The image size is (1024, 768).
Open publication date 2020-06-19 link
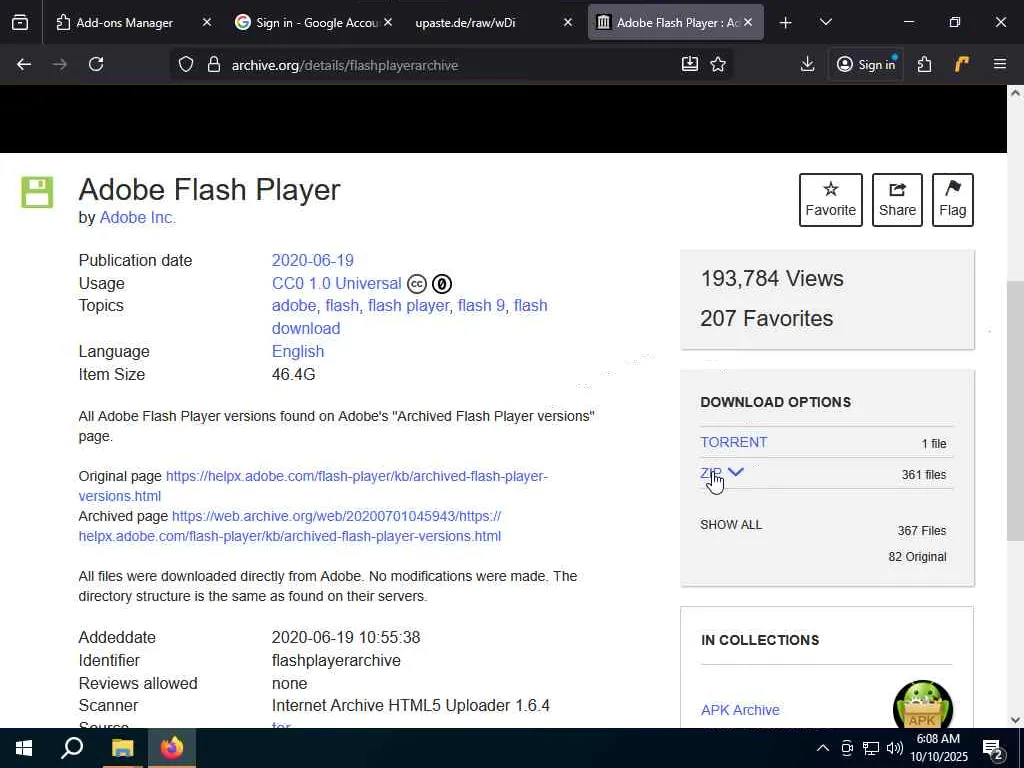[312, 261]
